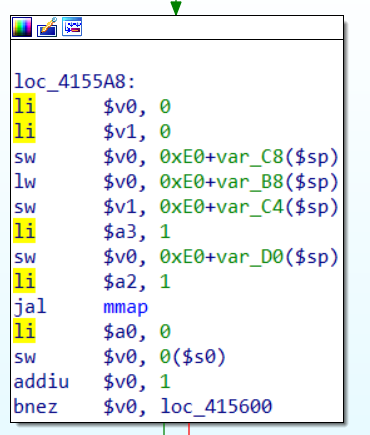Click the $v1 operand in 'li $v1, 0'
The width and height of the screenshot is (370, 435).
(x=121, y=132)
